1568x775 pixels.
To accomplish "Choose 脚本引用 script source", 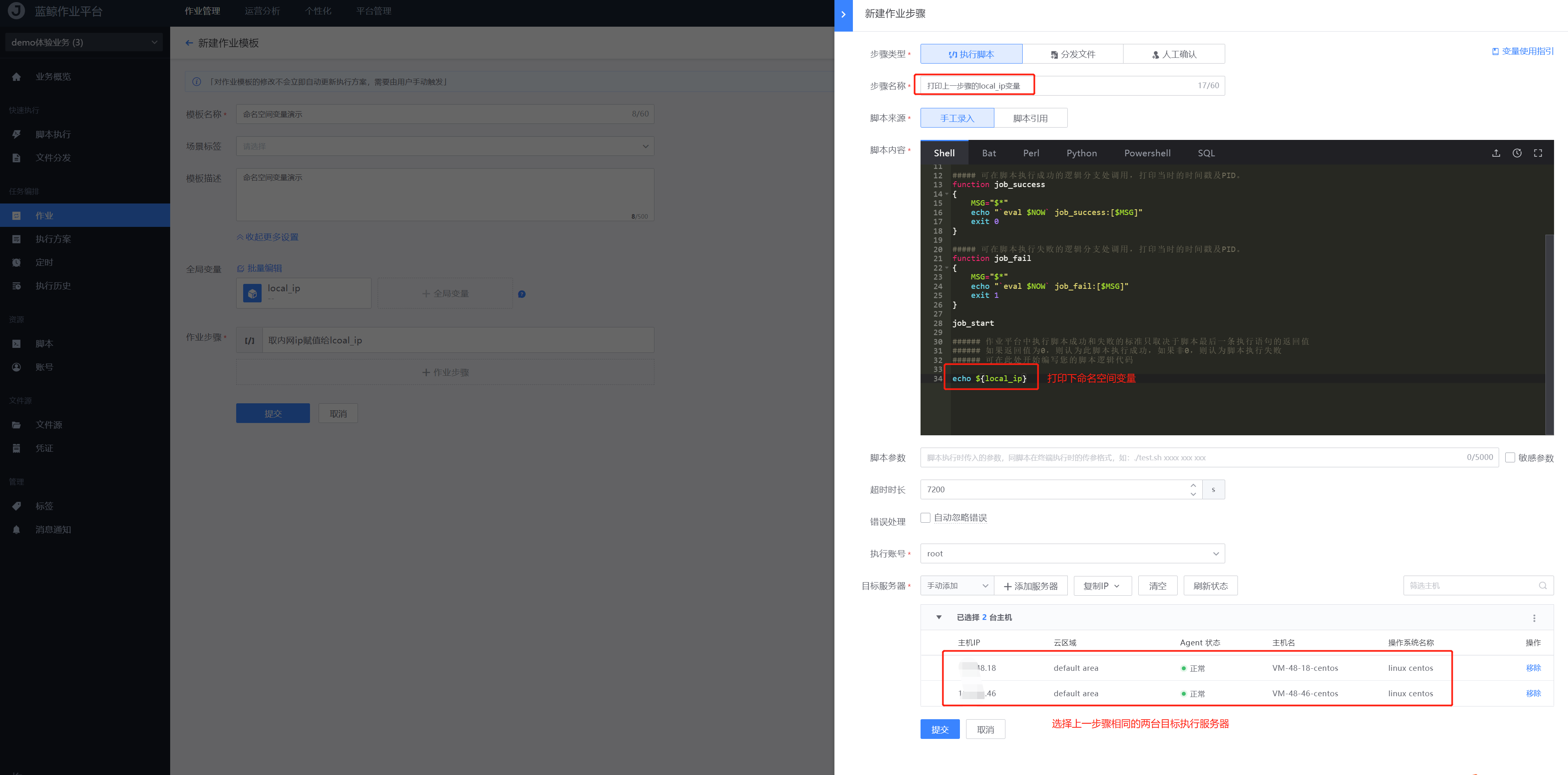I will [1030, 118].
